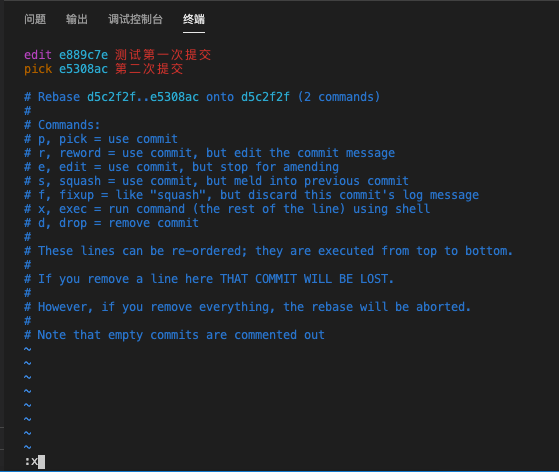Click the 'squash' command description line
Screen dimensions: 559x472
216,181
